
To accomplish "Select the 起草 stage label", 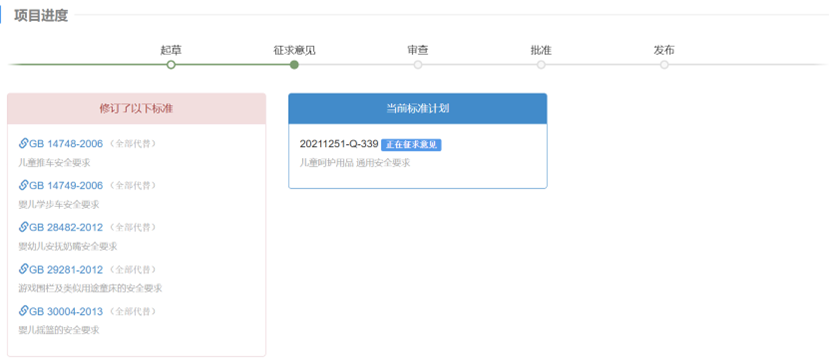I will click(x=171, y=50).
